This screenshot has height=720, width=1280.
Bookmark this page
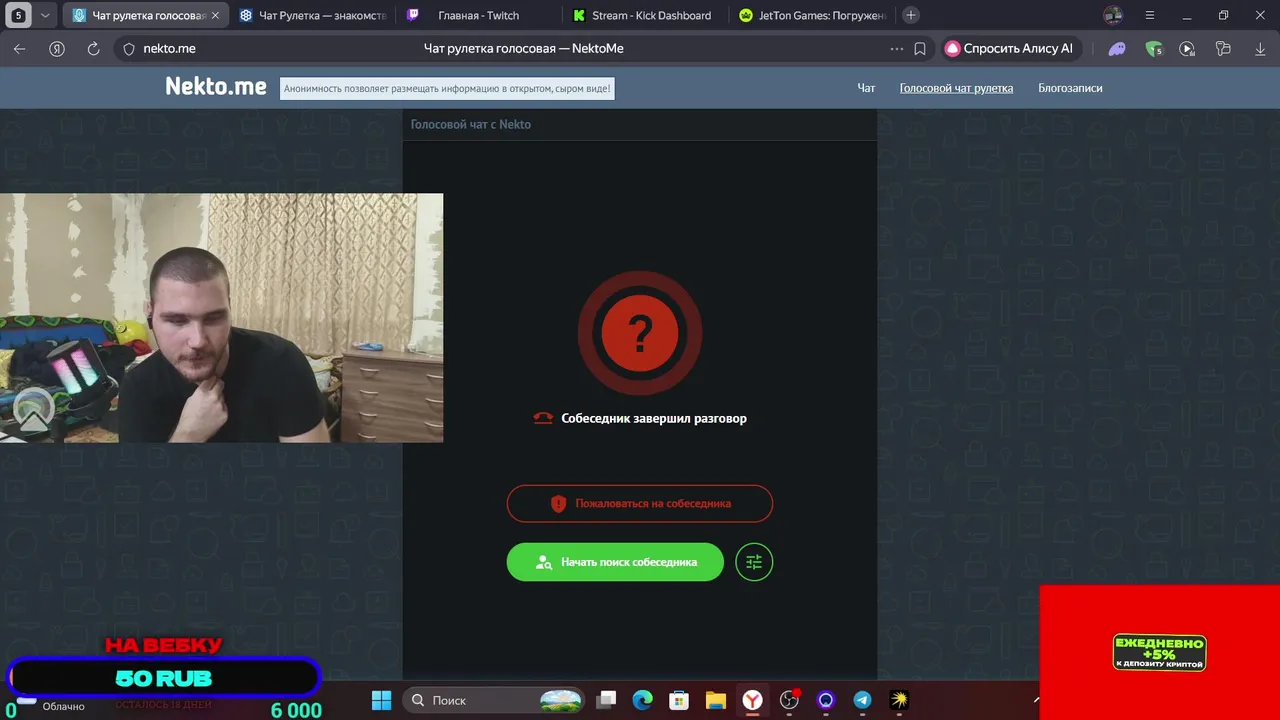(920, 48)
